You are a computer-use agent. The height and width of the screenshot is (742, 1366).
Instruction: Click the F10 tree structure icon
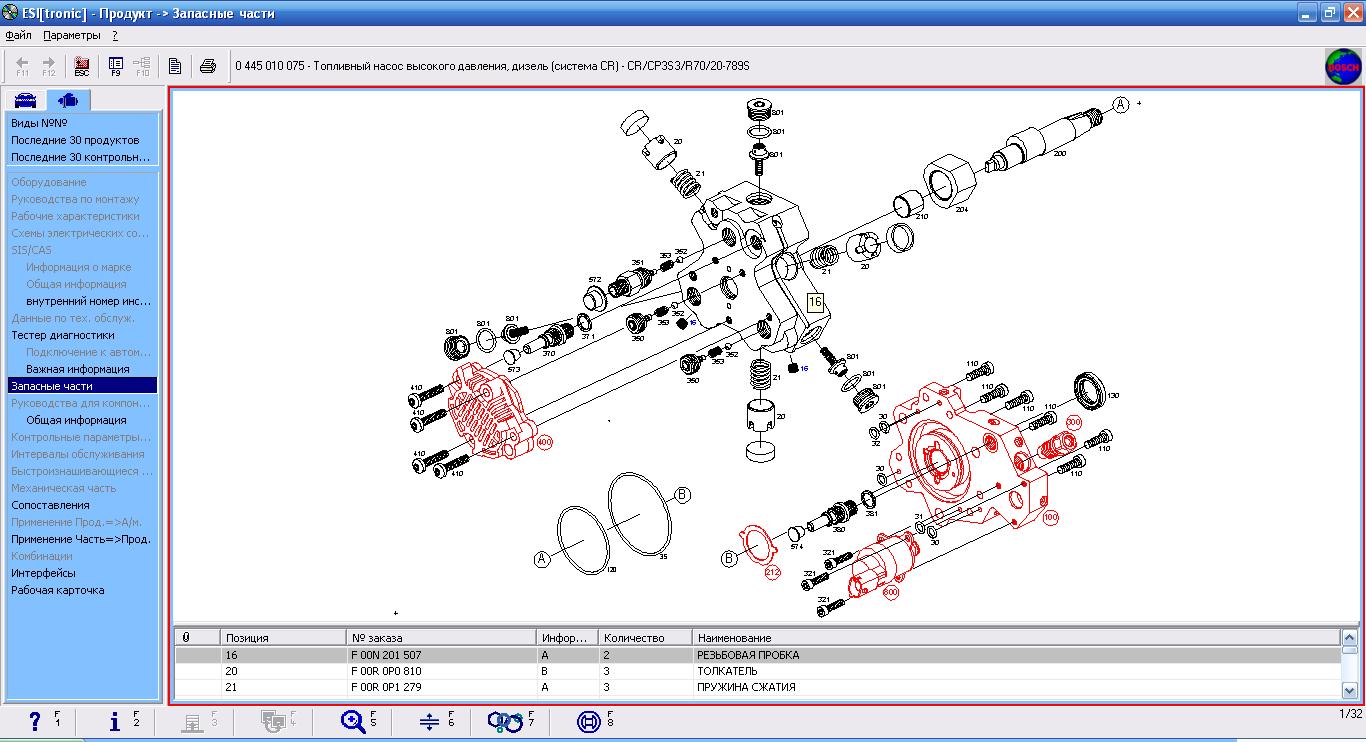pyautogui.click(x=142, y=66)
